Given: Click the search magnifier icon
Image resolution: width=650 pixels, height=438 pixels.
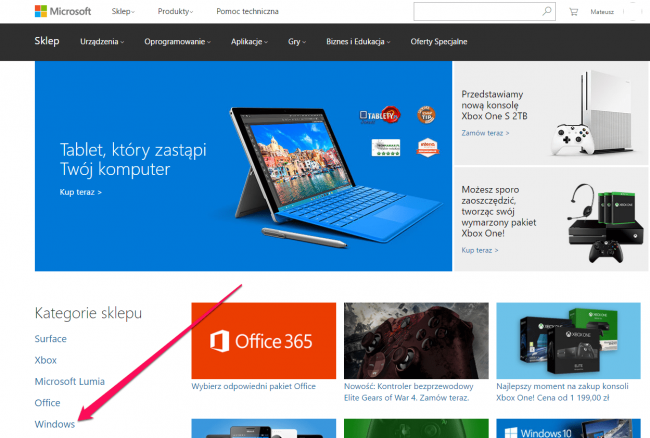Looking at the screenshot, I should (547, 11).
